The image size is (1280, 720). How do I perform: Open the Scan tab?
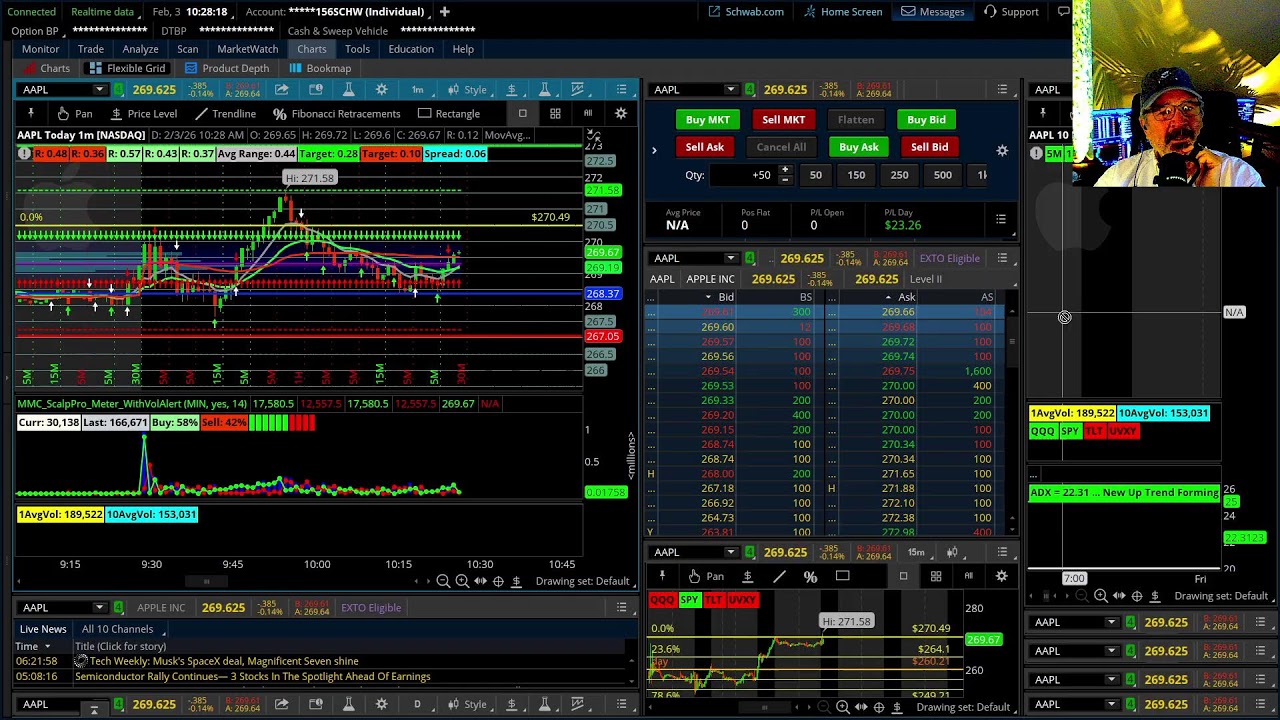(187, 49)
